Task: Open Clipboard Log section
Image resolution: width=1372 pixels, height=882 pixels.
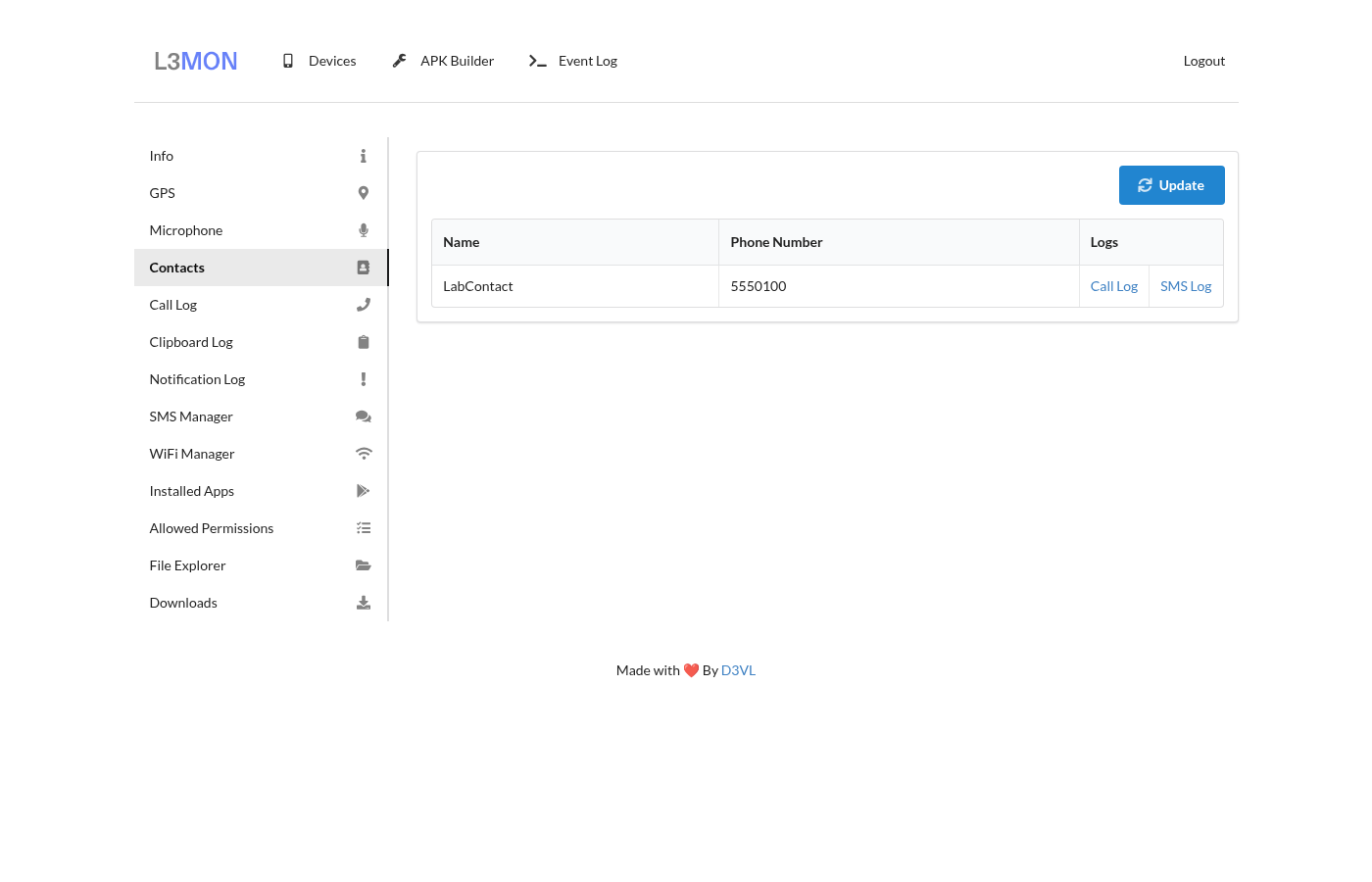Action: (x=261, y=342)
